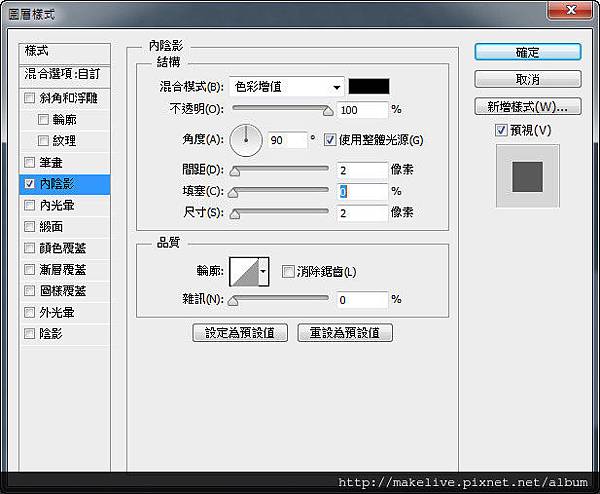Image resolution: width=600 pixels, height=494 pixels.
Task: Check the 內光暈 style checkbox
Action: click(x=29, y=205)
